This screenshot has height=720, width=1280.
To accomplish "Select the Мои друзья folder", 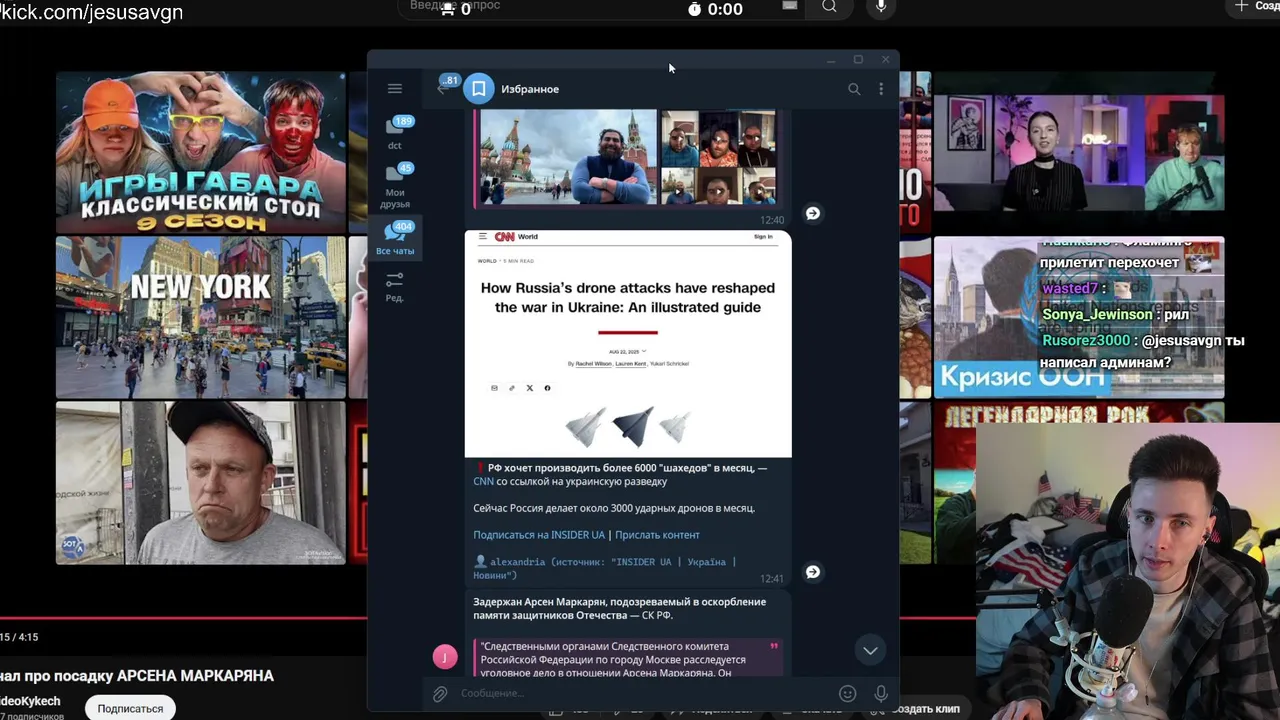I will point(396,186).
